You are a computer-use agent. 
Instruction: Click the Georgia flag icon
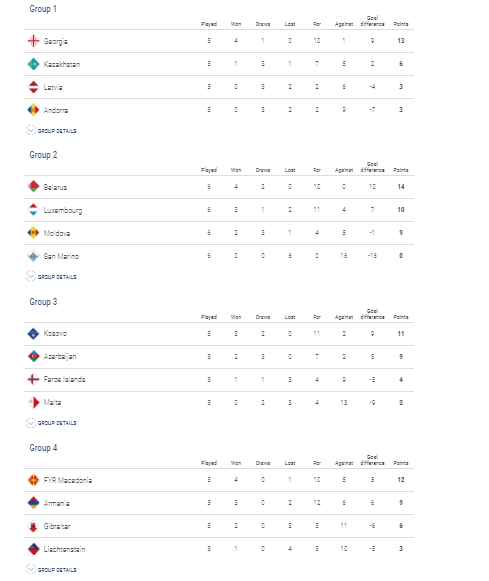click(33, 41)
